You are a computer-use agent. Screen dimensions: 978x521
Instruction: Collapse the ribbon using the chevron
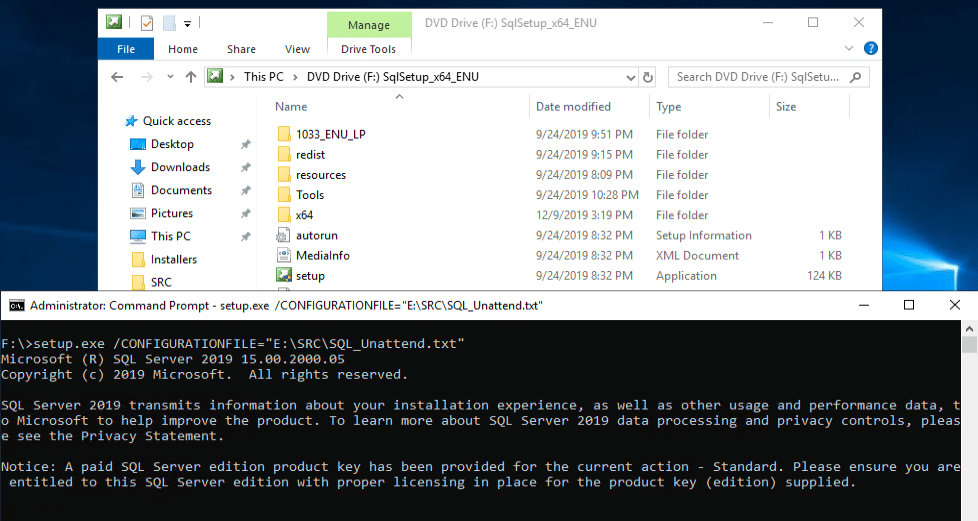coord(853,48)
